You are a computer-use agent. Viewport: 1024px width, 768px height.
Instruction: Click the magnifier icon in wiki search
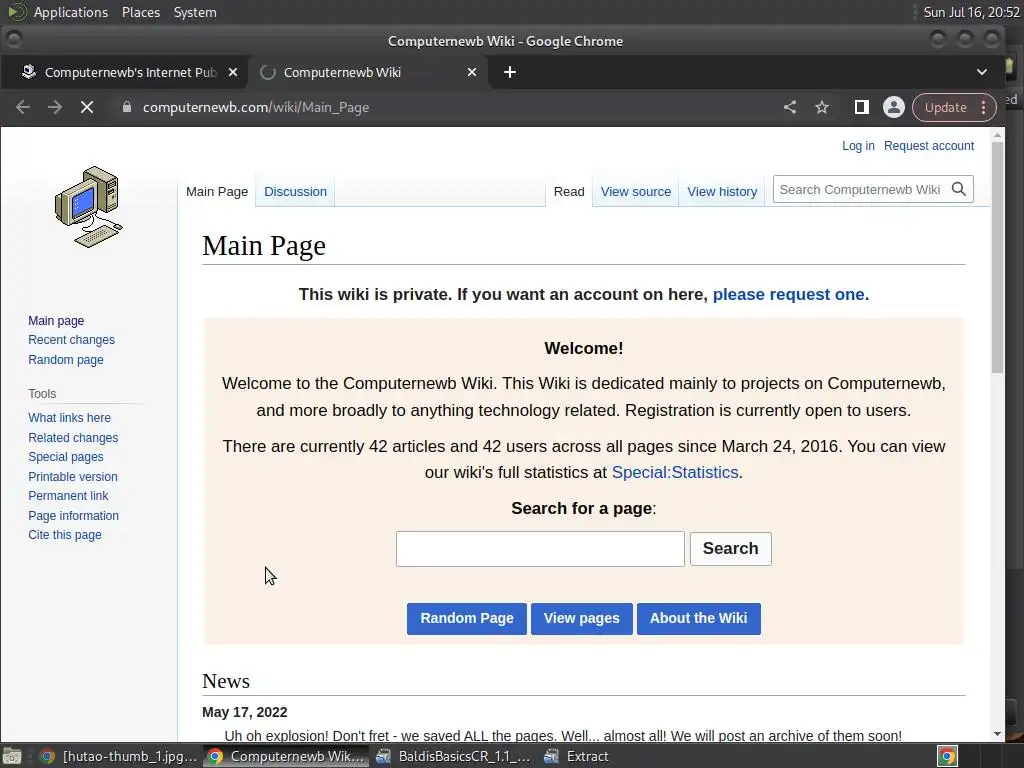(x=959, y=189)
